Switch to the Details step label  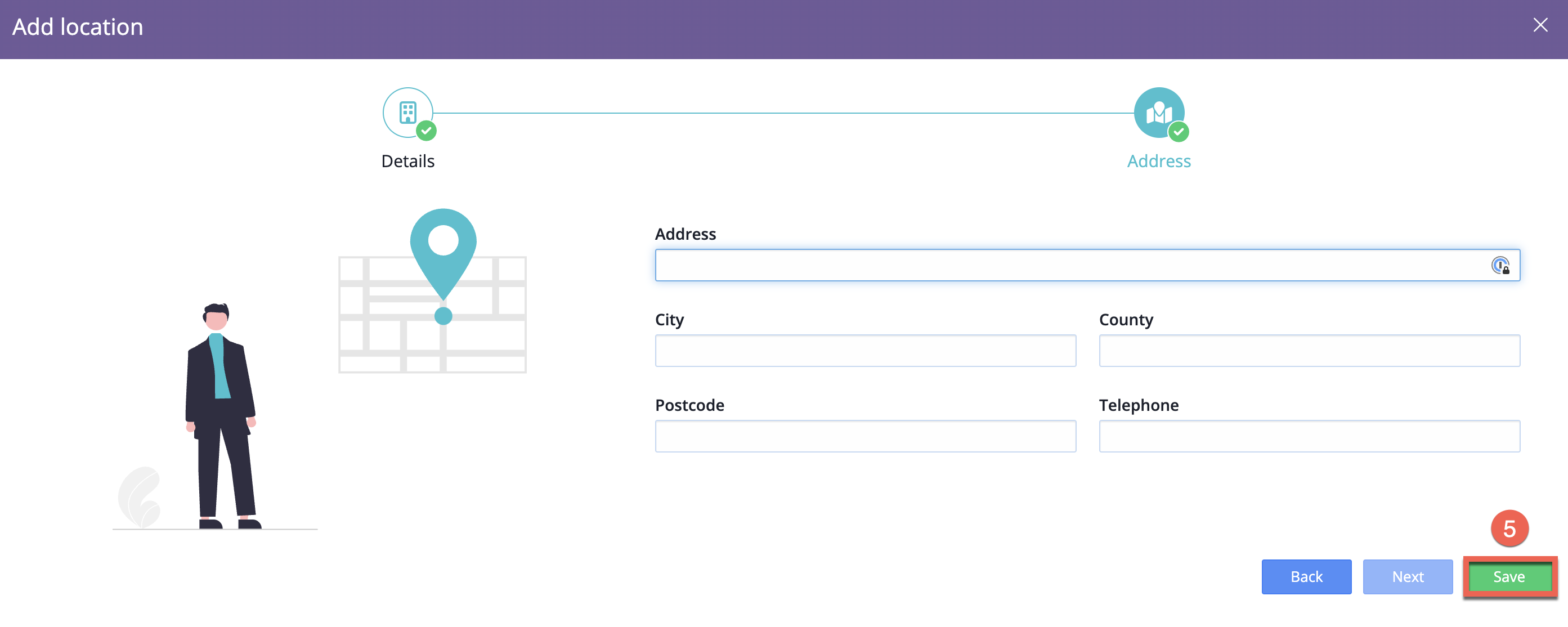407,162
